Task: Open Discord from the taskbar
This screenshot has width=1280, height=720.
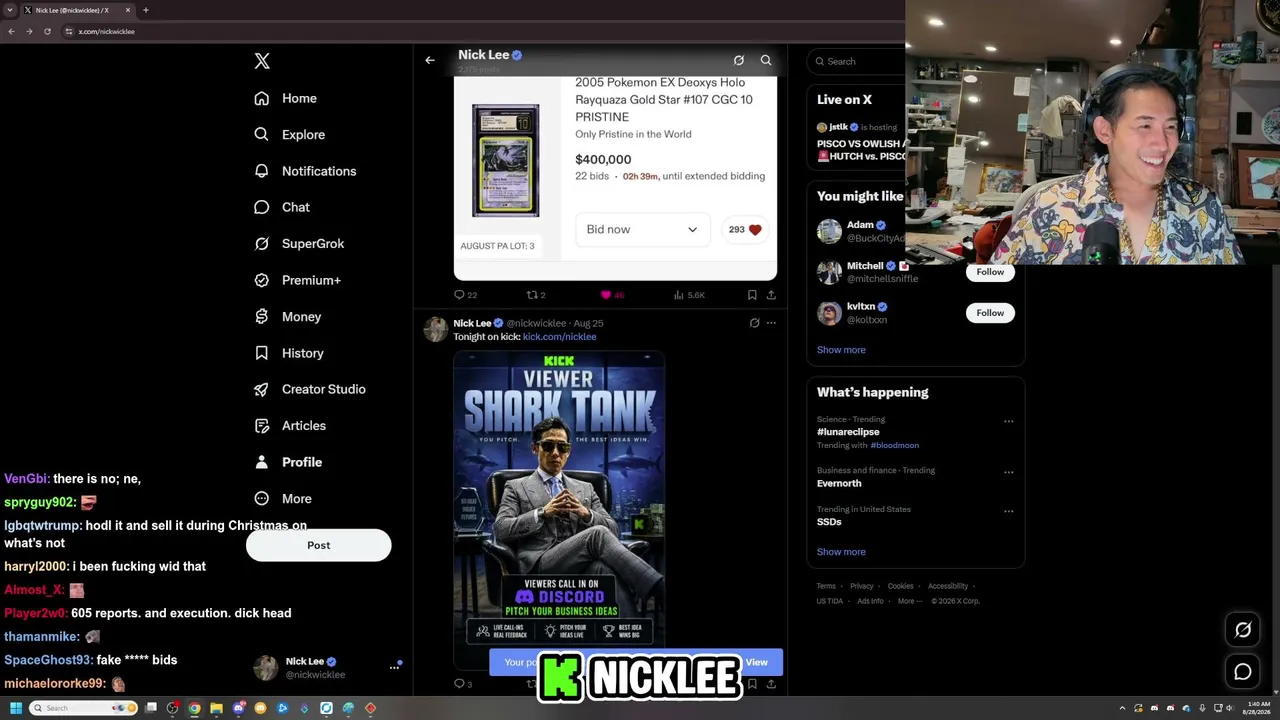Action: 238,708
